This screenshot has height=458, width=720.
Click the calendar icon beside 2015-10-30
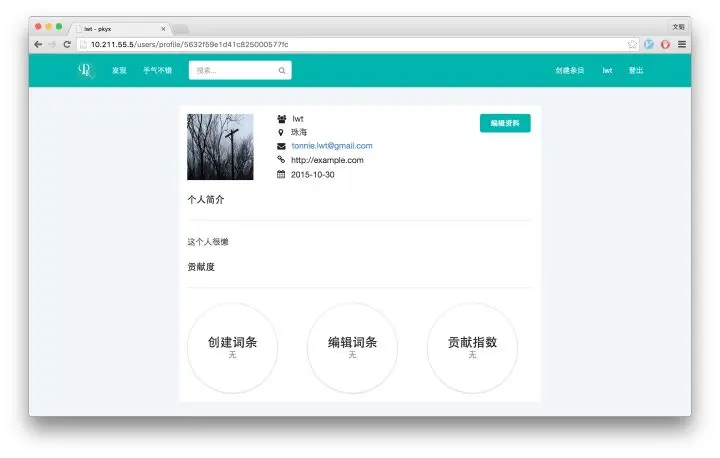point(281,174)
